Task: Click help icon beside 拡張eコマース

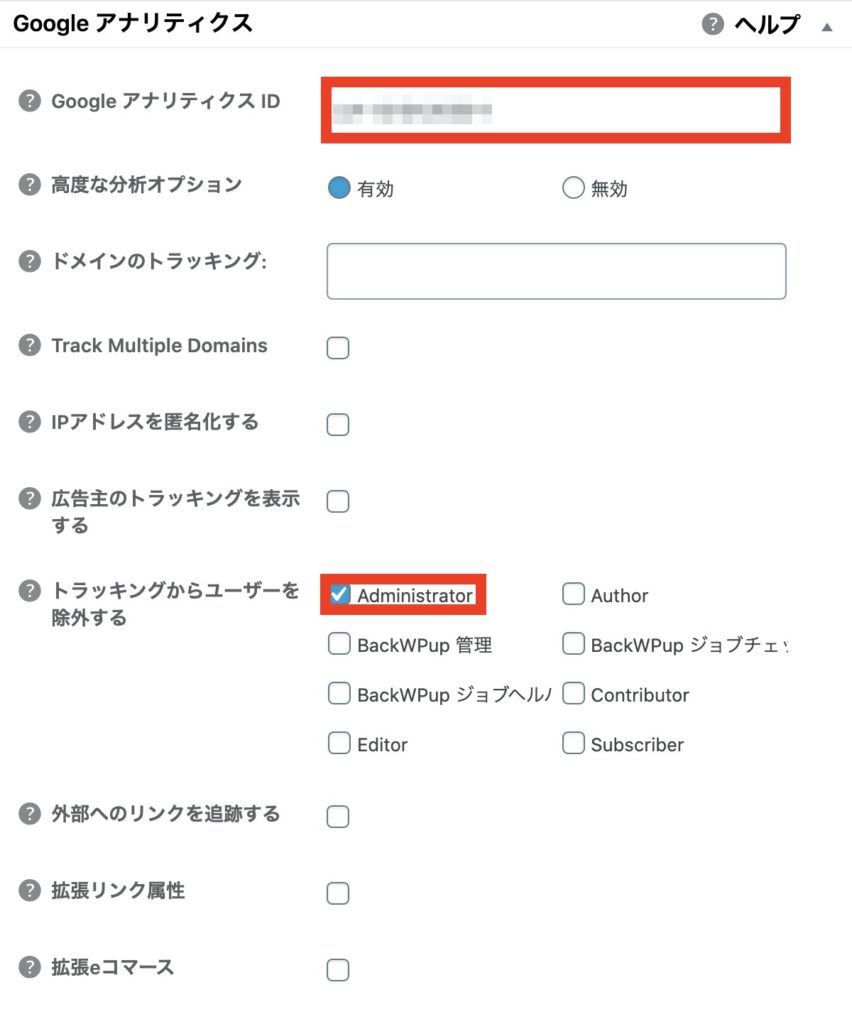Action: click(x=29, y=967)
